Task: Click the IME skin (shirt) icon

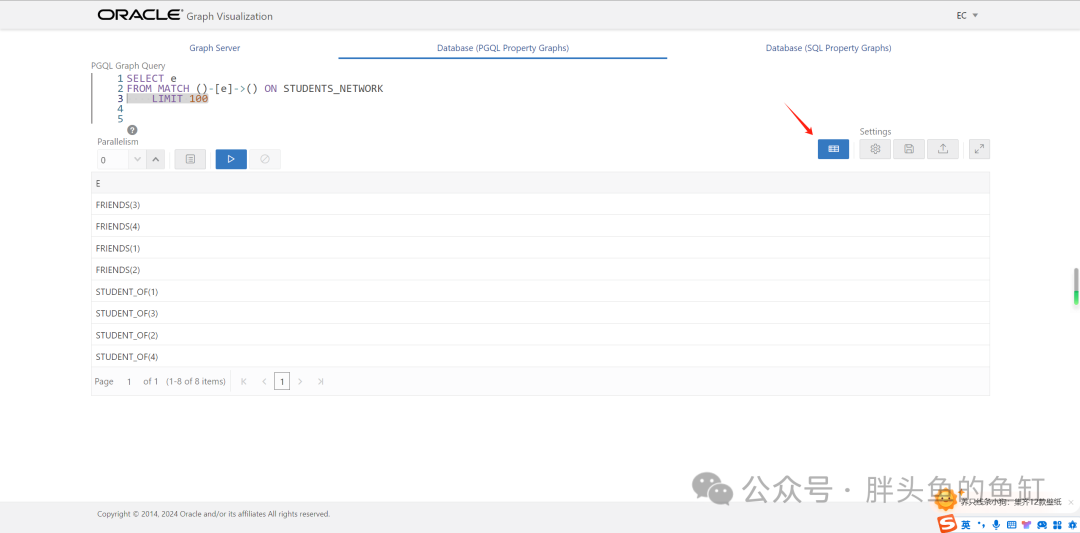Action: tap(1026, 525)
